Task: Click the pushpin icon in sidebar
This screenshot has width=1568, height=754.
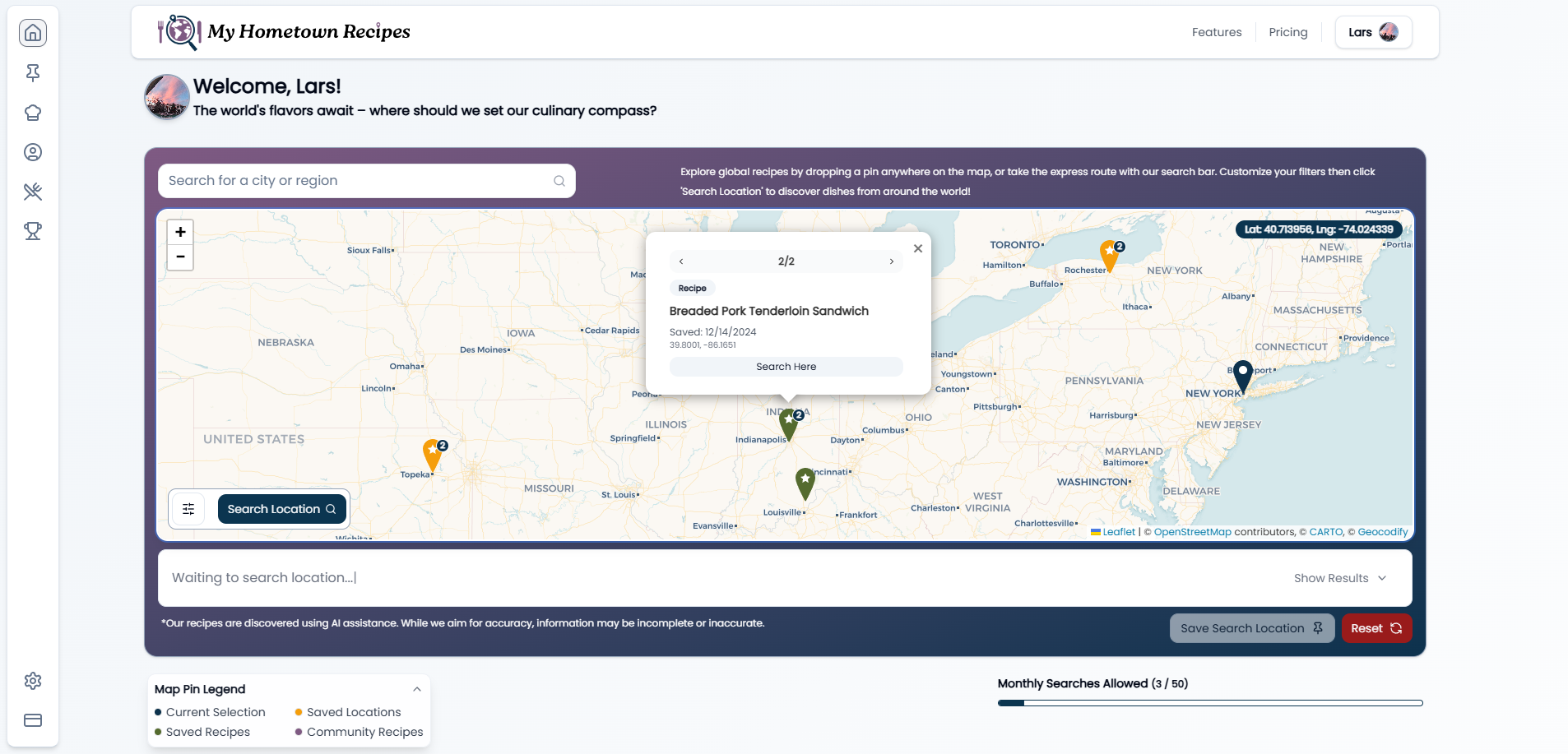Action: [33, 73]
